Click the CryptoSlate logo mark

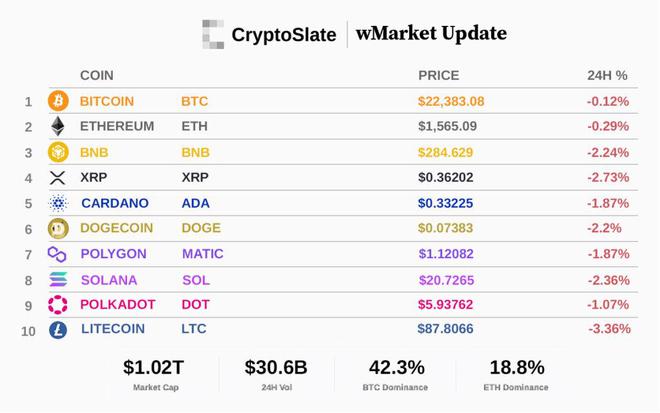click(213, 34)
